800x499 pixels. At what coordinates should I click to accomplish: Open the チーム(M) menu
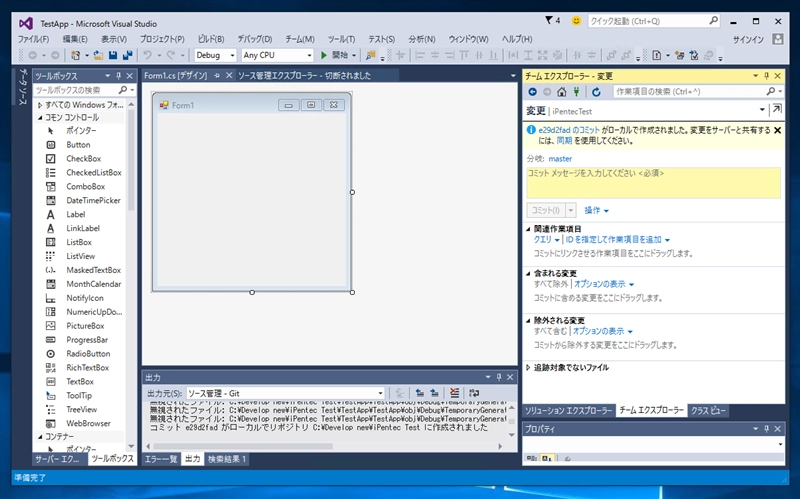[x=300, y=39]
